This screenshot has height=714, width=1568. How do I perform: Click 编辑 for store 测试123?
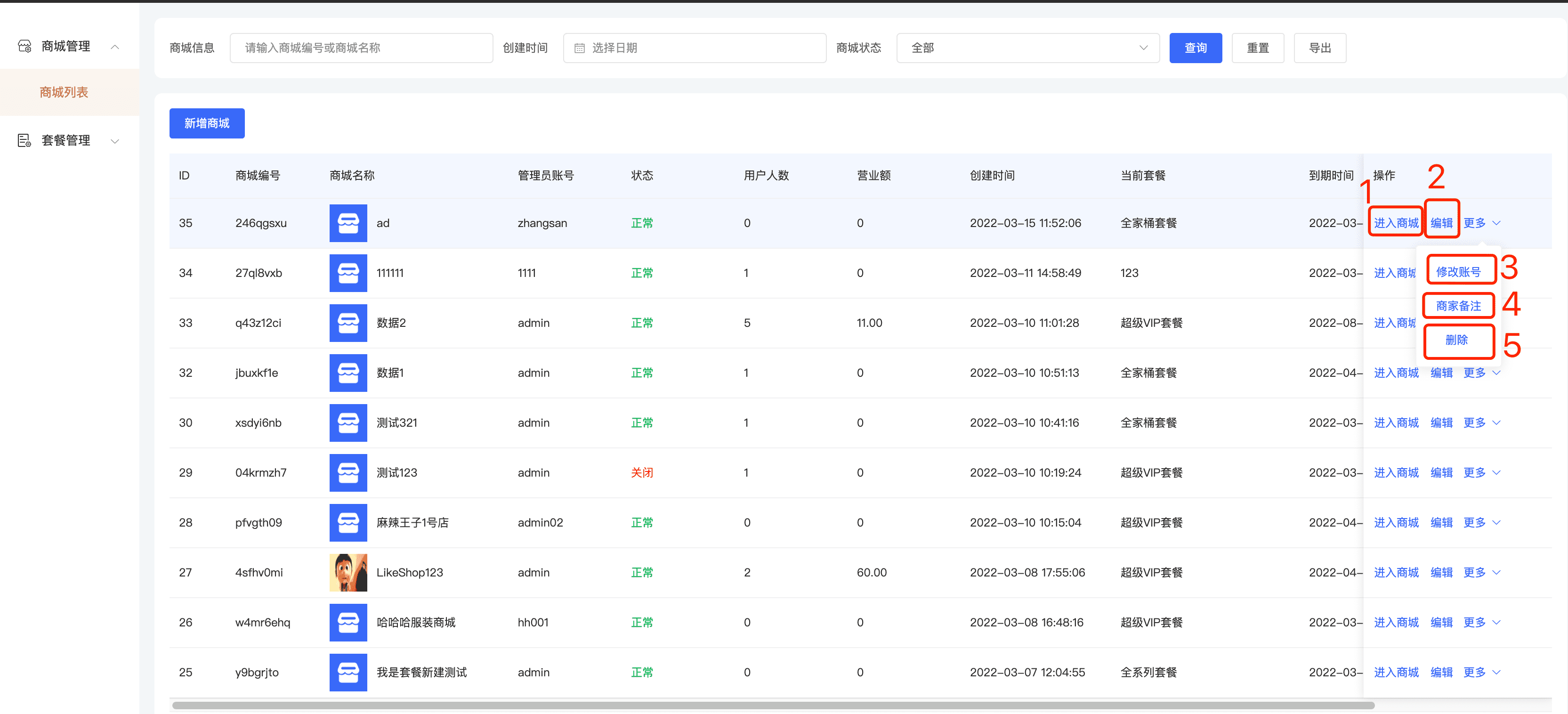(1441, 472)
